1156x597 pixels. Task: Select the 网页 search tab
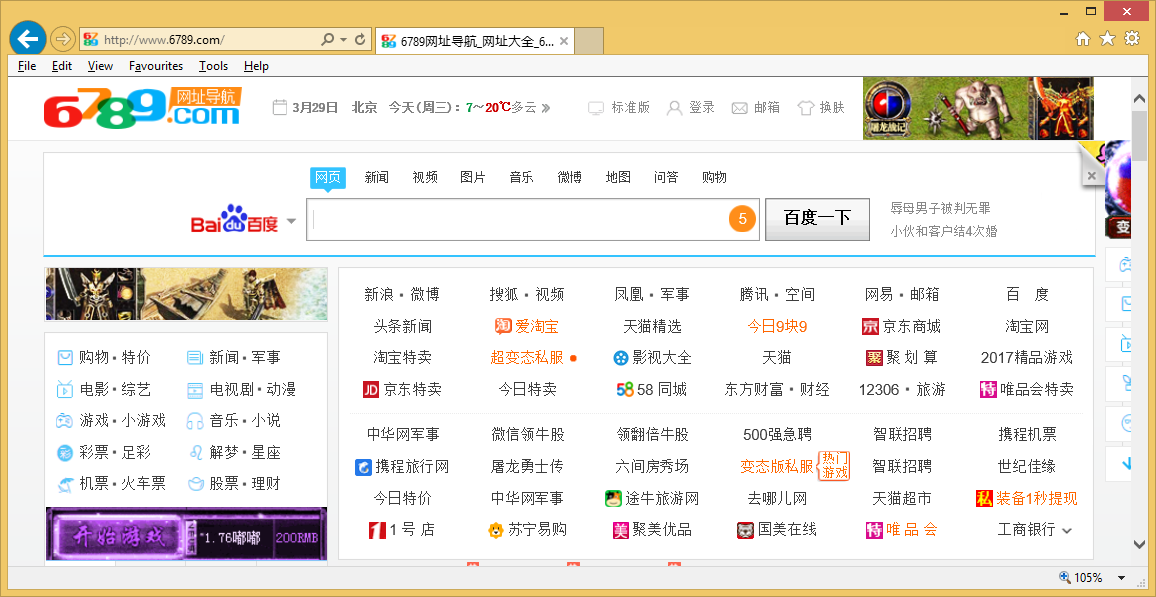point(327,177)
